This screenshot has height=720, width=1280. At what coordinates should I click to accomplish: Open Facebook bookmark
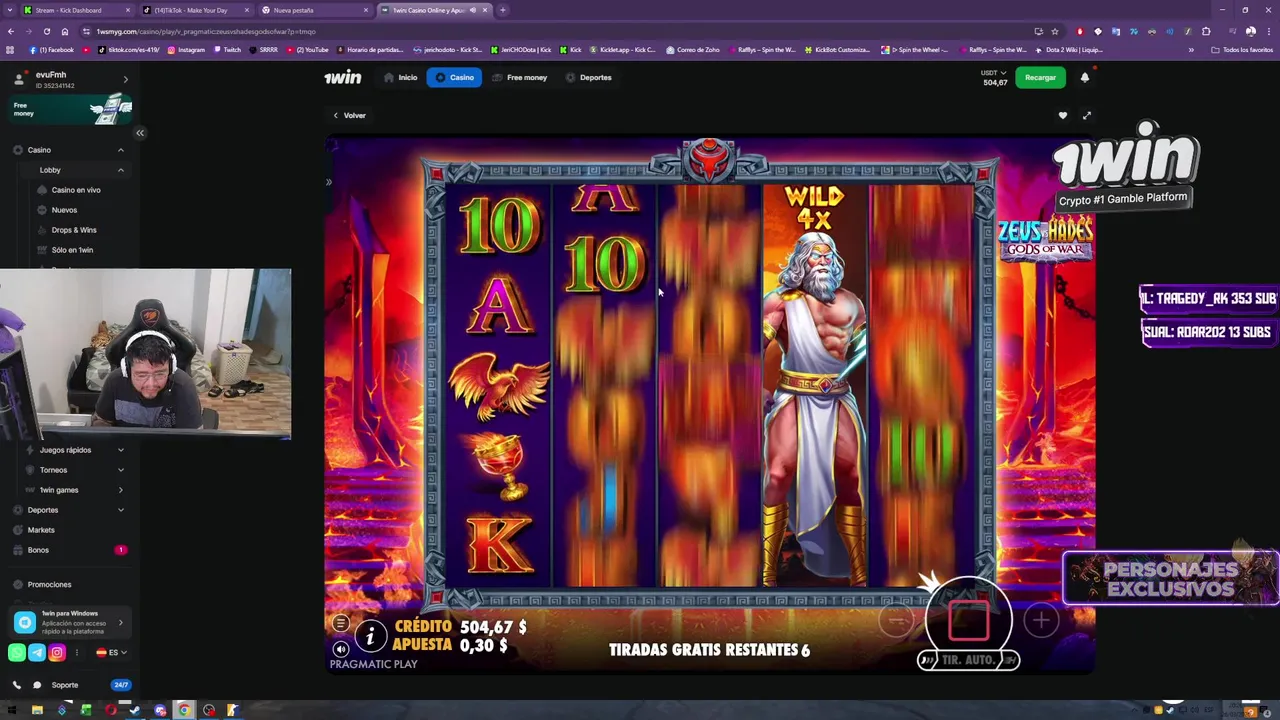tap(52, 50)
